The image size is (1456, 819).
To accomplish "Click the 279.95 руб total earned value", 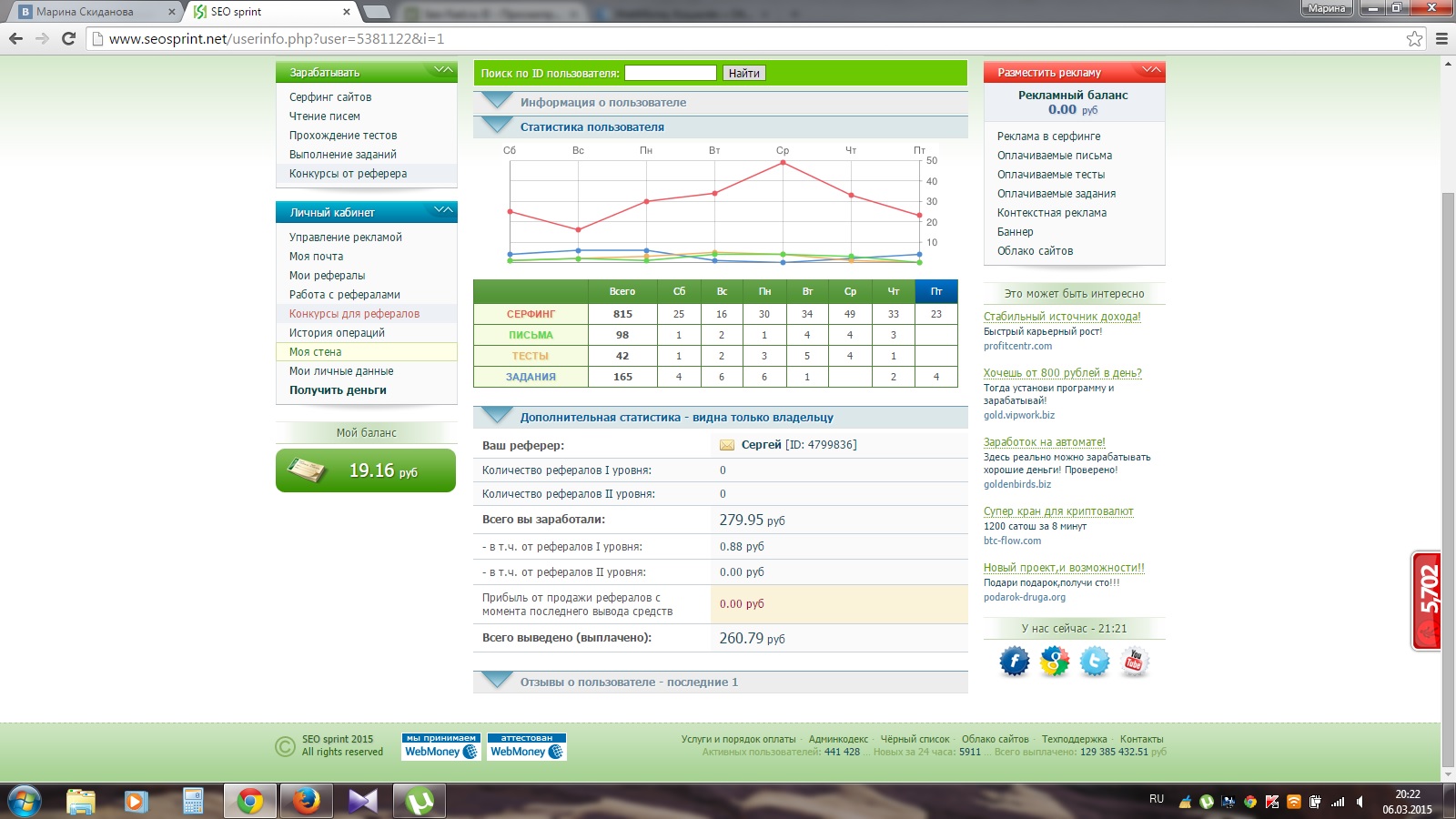I will click(752, 520).
